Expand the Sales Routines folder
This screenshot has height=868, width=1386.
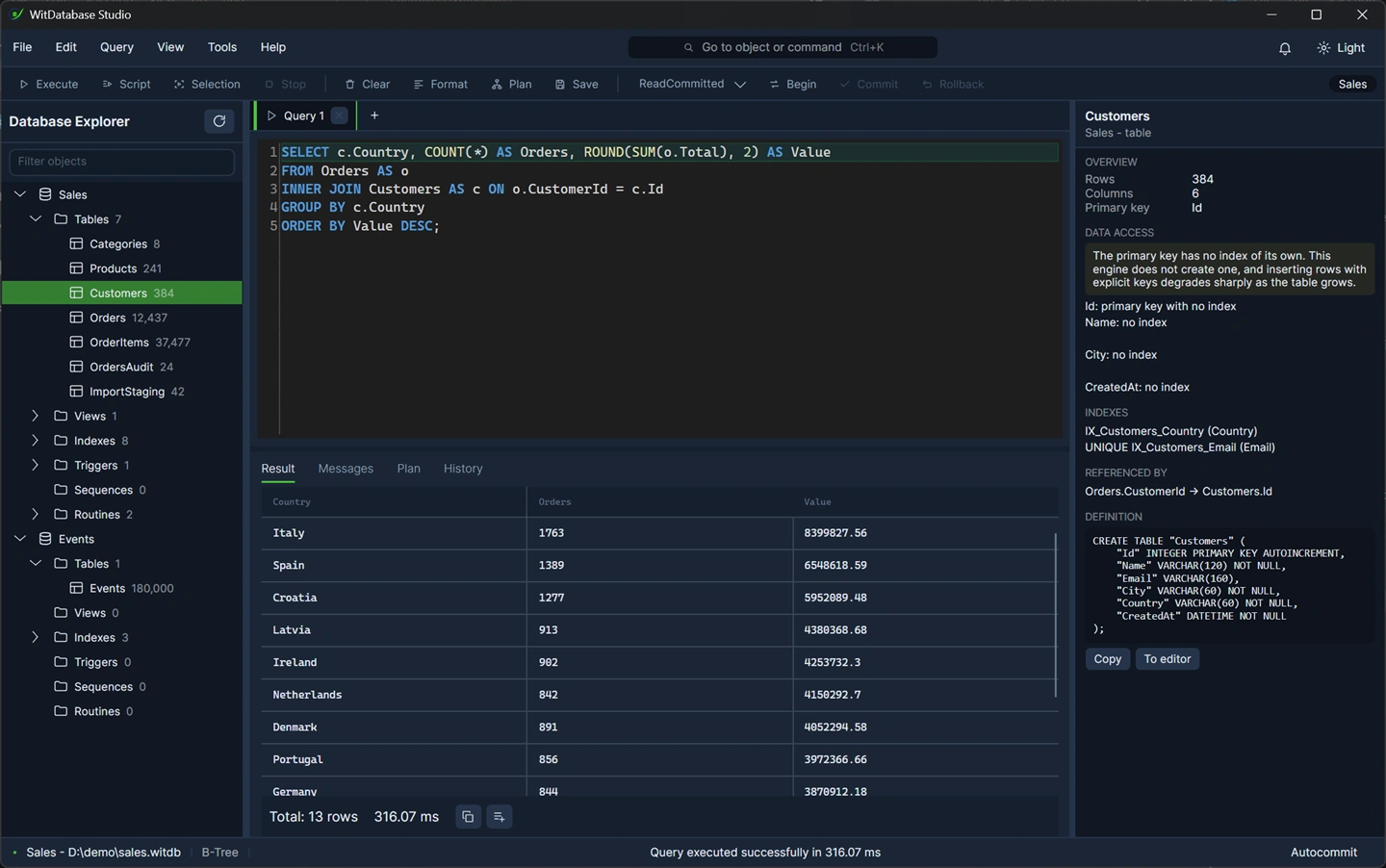[36, 514]
